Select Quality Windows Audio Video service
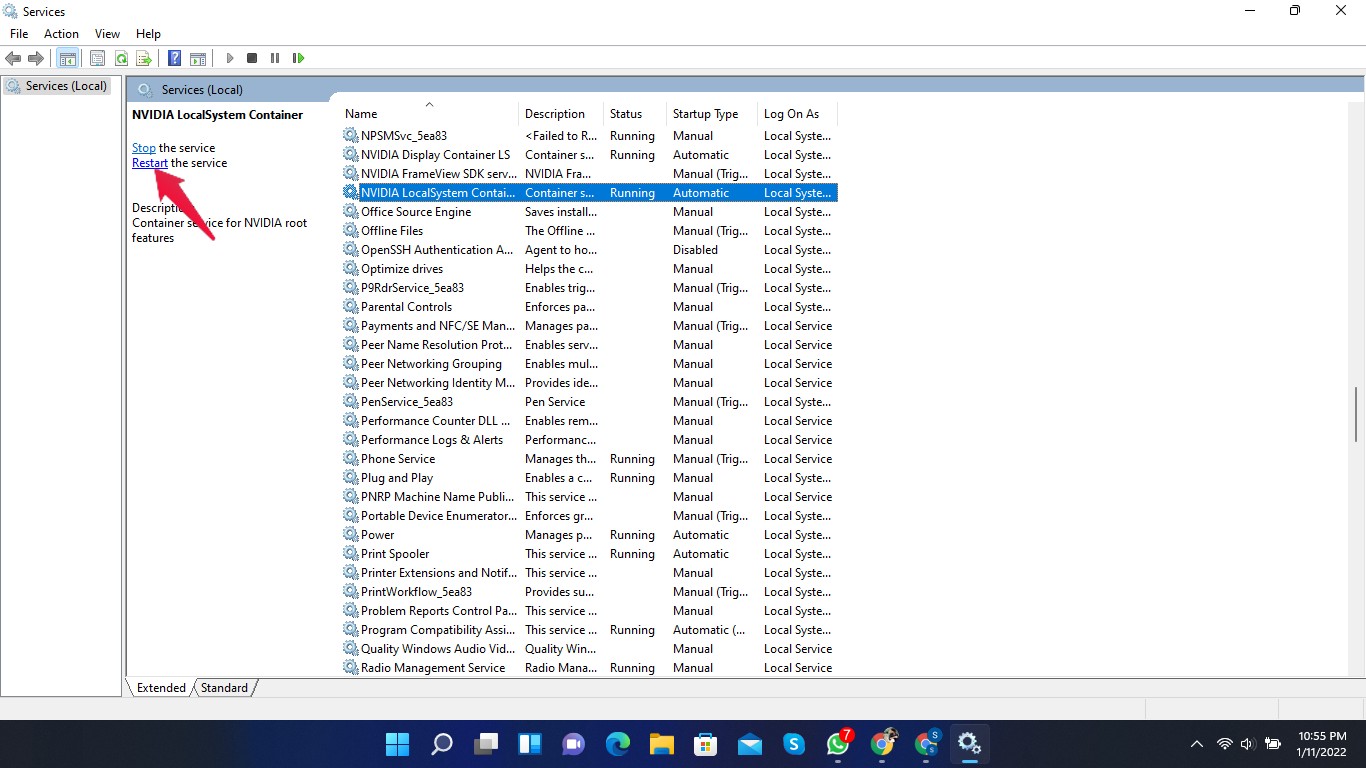 590,649
